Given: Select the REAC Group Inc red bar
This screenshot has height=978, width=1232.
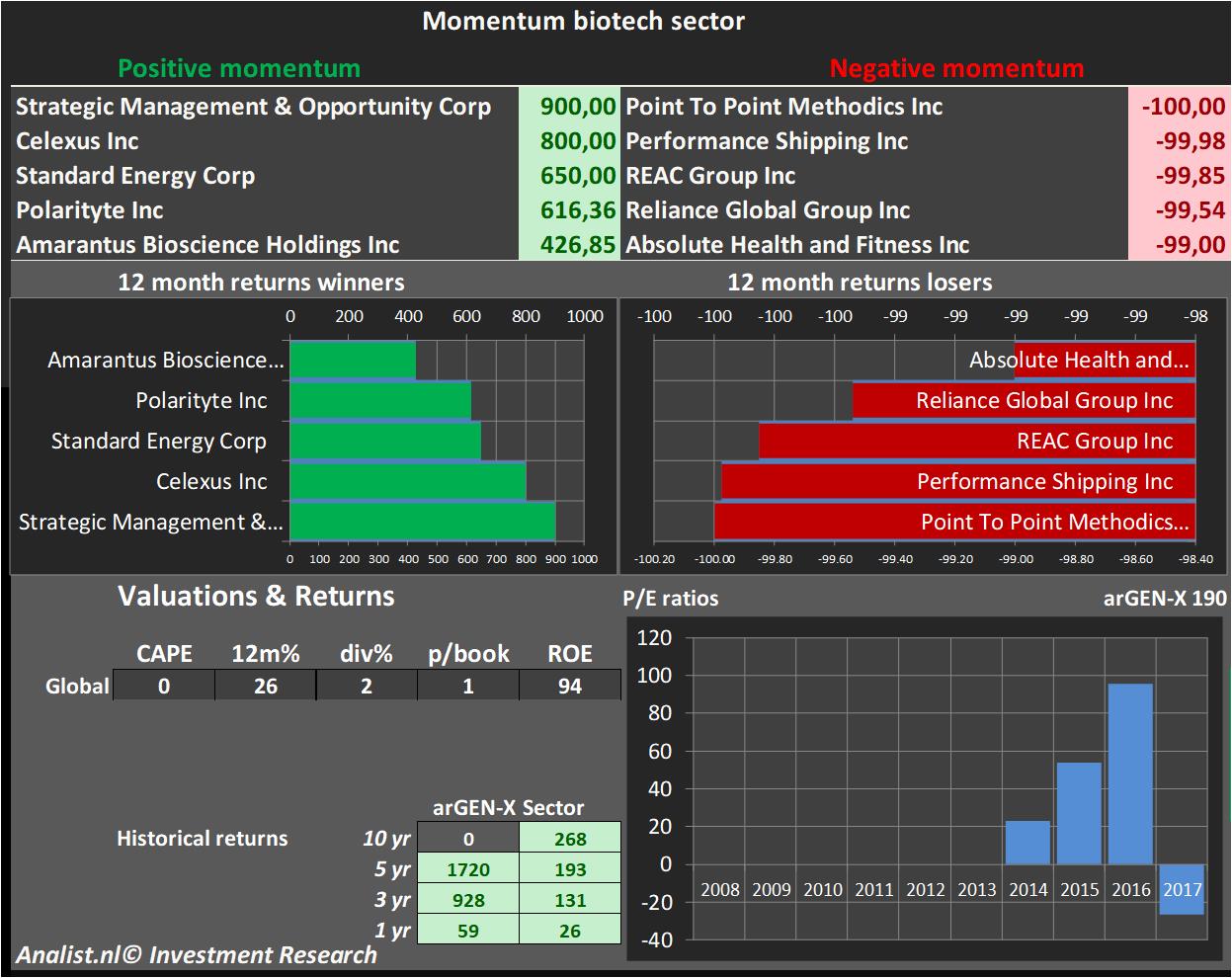Looking at the screenshot, I should 976,442.
